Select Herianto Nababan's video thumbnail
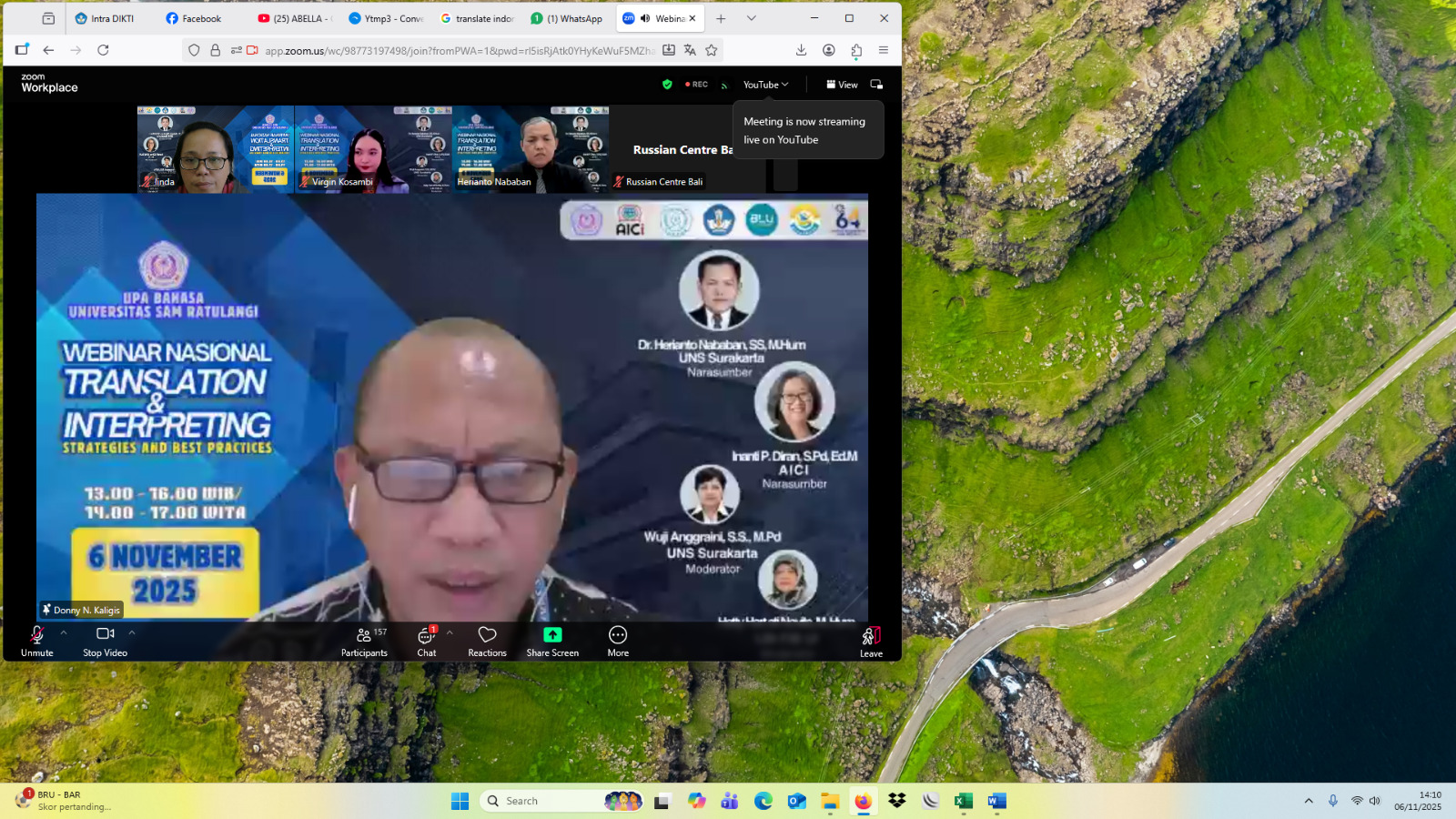 [x=531, y=148]
